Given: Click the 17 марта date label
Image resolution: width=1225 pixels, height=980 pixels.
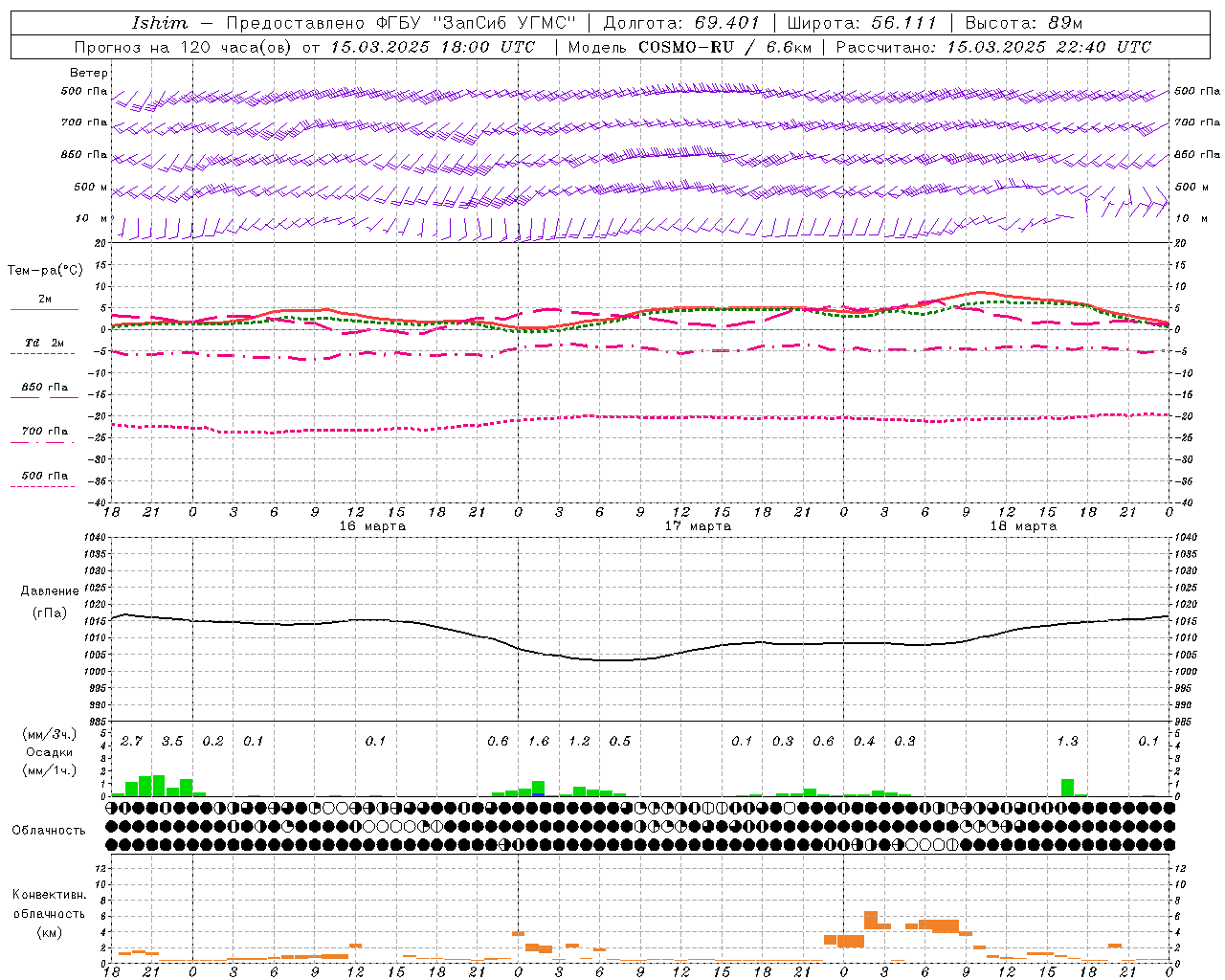Looking at the screenshot, I should [698, 526].
